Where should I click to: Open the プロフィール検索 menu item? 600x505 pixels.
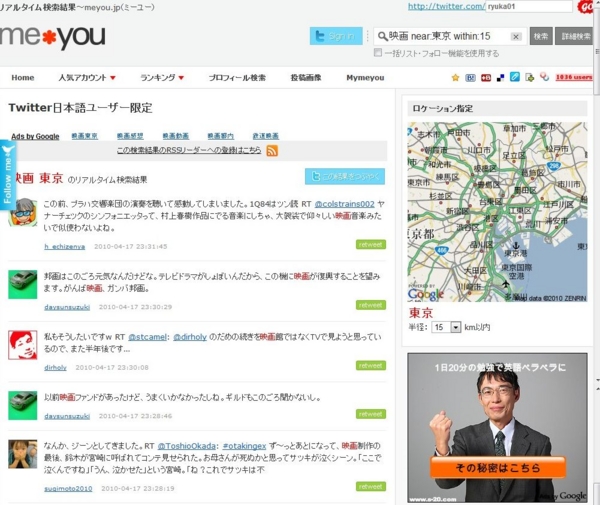237,78
